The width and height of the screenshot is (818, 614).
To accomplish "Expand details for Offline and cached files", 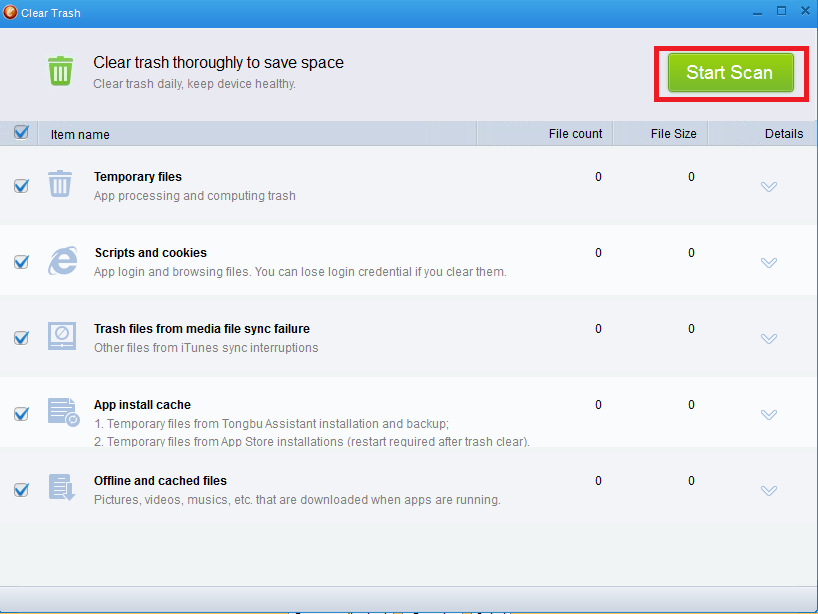I will (769, 491).
